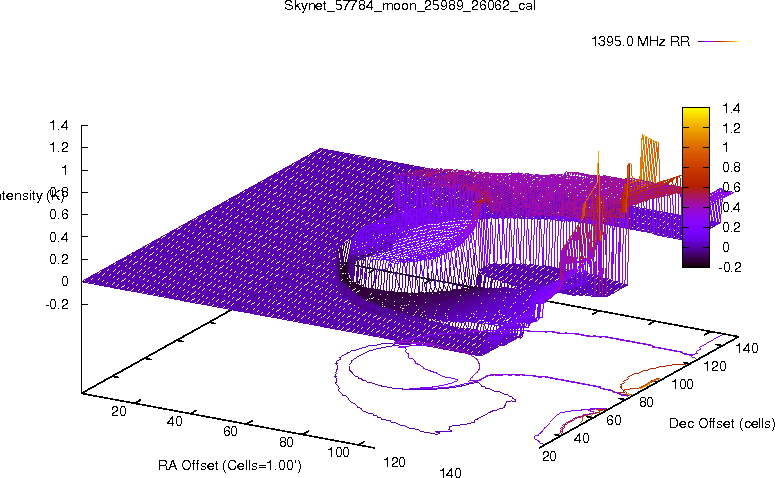The image size is (775, 478).
Task: Click Intensity axis tick 0.2
Action: tap(59, 259)
